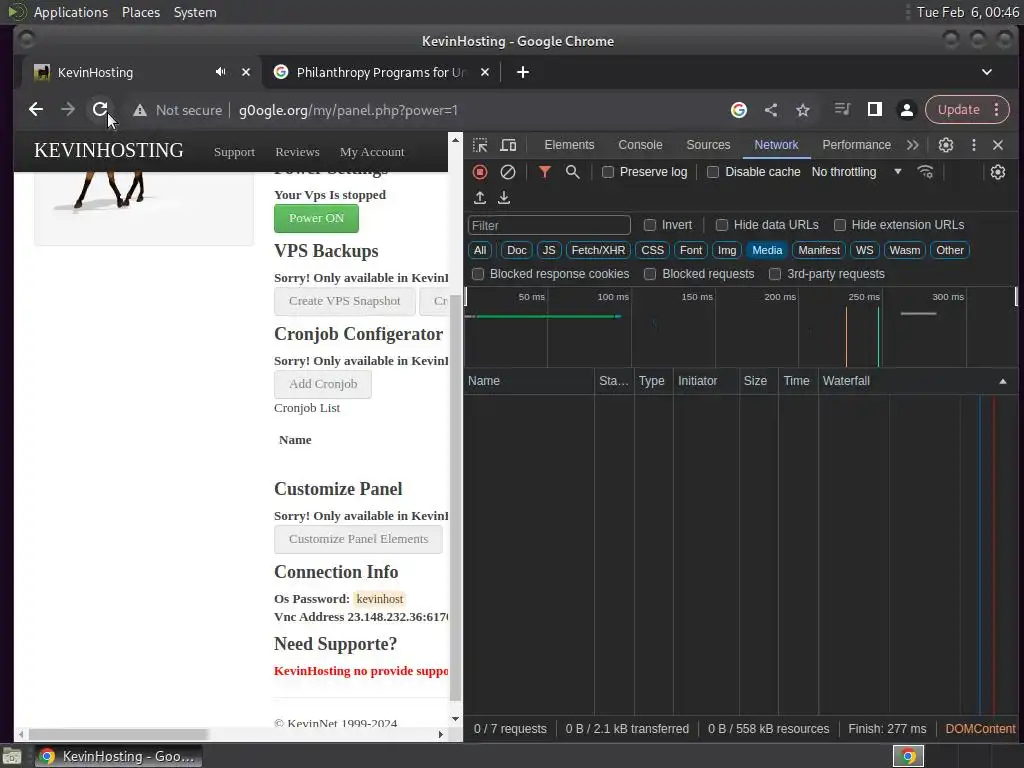Open the Applications menu
The height and width of the screenshot is (768, 1024).
click(71, 12)
